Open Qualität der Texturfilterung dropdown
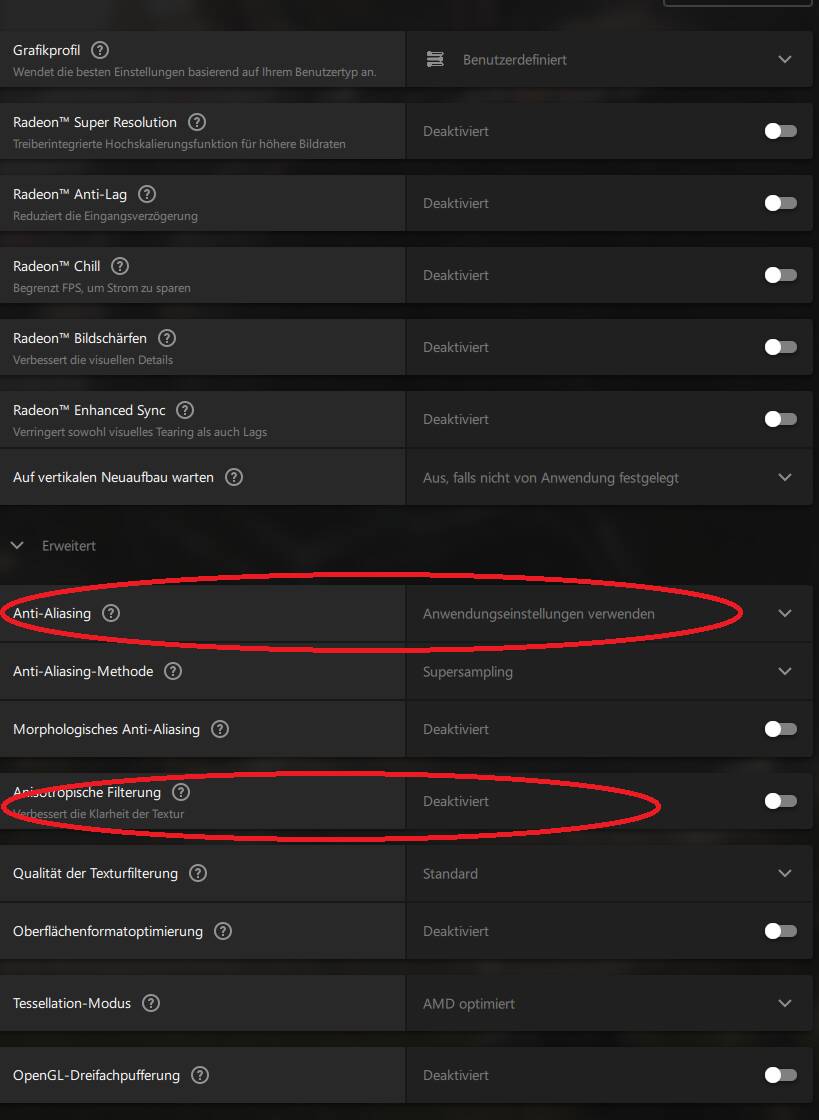Image resolution: width=819 pixels, height=1120 pixels. click(x=609, y=874)
